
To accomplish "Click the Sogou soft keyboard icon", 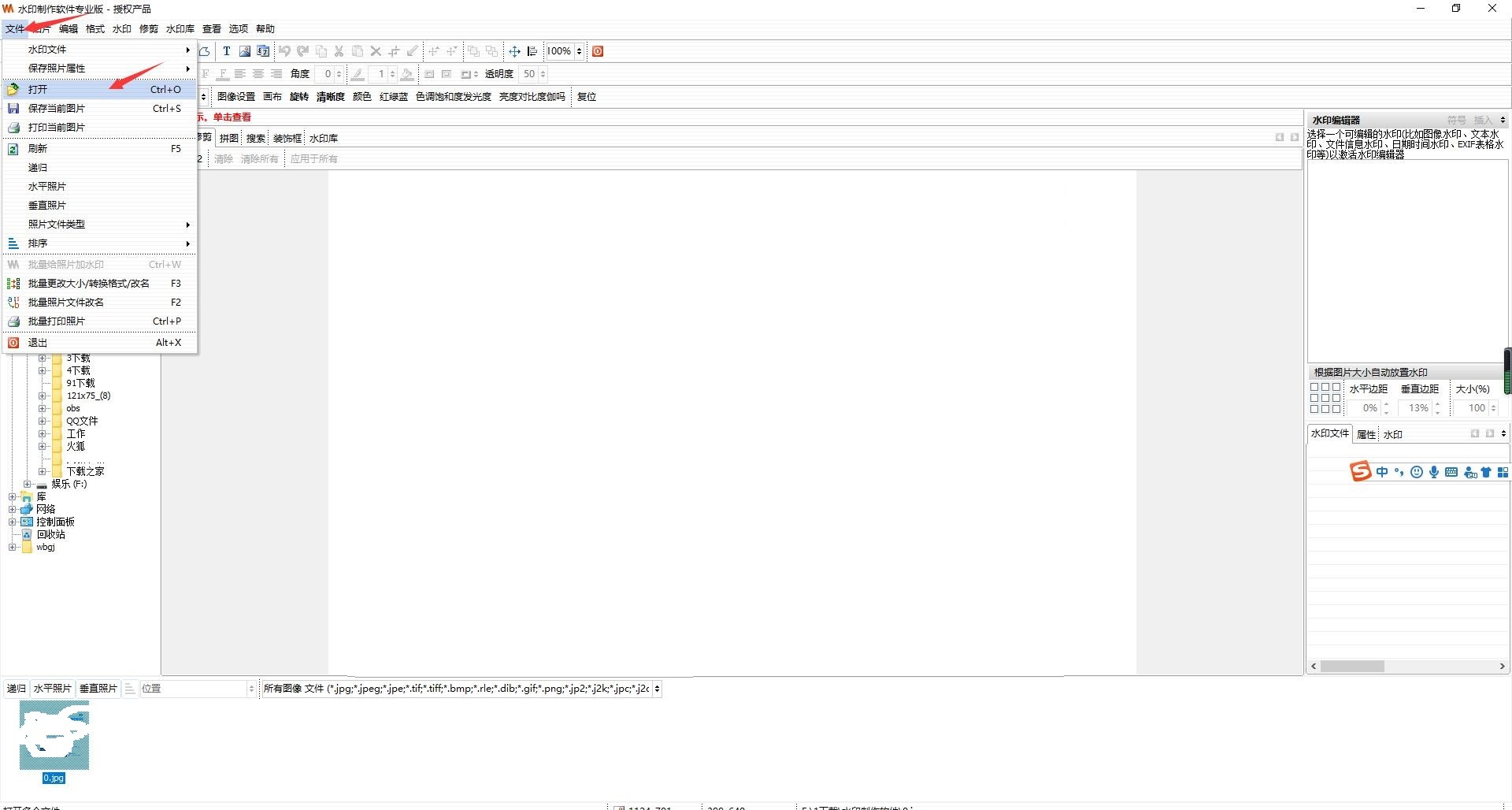I will click(x=1451, y=472).
